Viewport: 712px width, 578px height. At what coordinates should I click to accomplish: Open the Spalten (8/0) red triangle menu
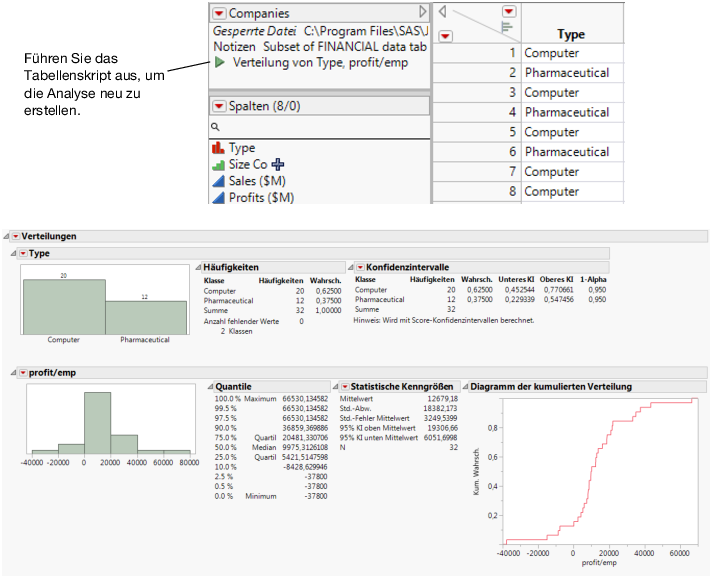click(219, 106)
